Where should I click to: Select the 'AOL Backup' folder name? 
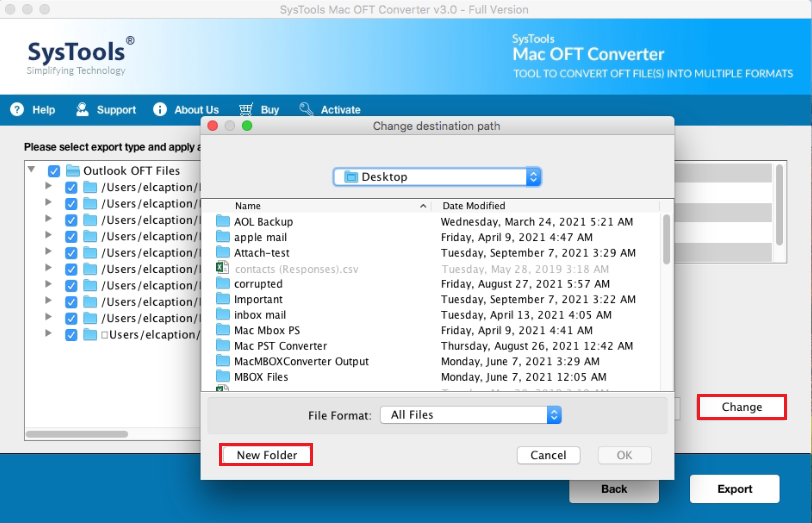click(x=263, y=222)
